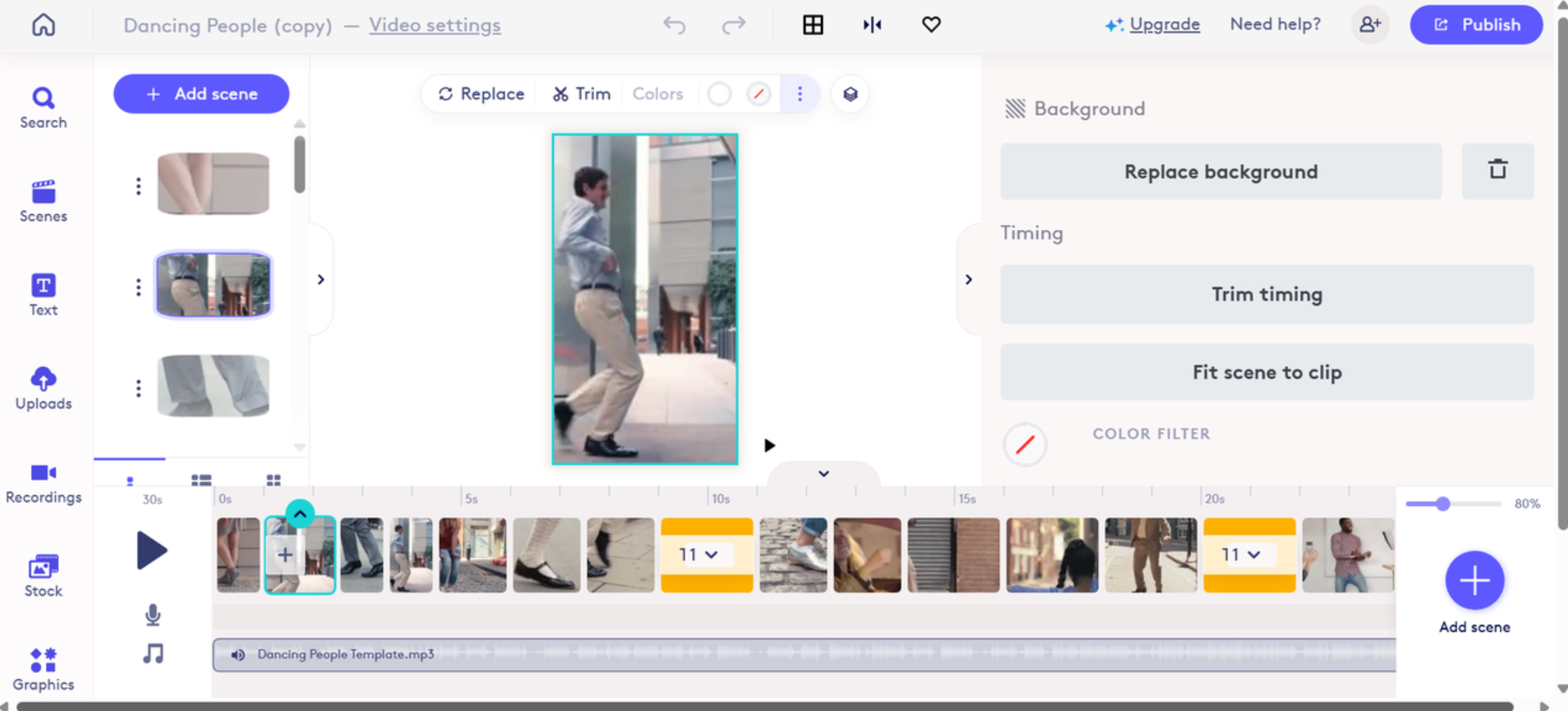This screenshot has height=711, width=1568.
Task: Toggle the favorite heart in the top bar
Action: 931,24
